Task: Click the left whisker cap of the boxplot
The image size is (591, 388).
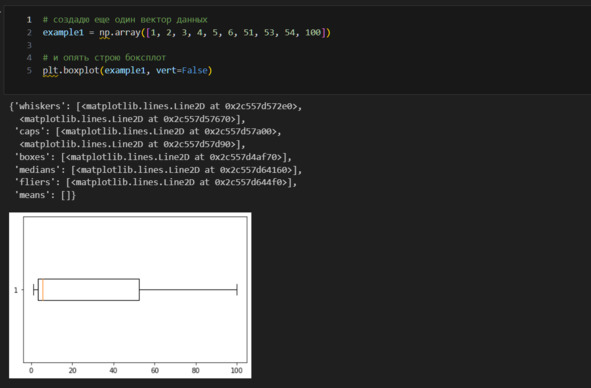Action: 34,290
